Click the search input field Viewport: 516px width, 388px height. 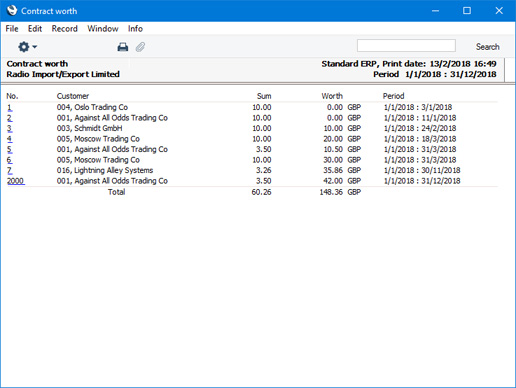(x=406, y=46)
